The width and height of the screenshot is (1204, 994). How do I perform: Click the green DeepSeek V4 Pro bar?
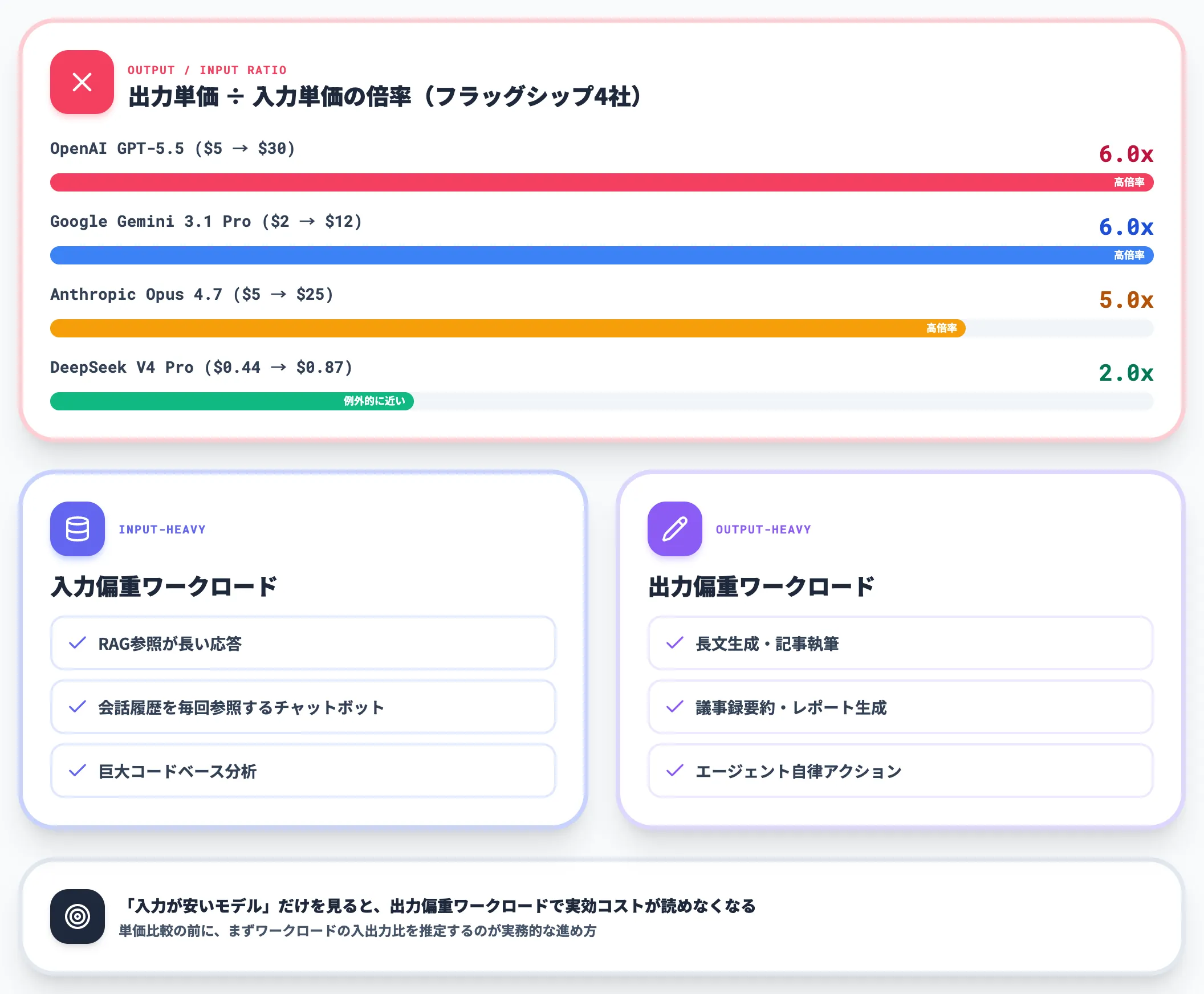tap(232, 401)
